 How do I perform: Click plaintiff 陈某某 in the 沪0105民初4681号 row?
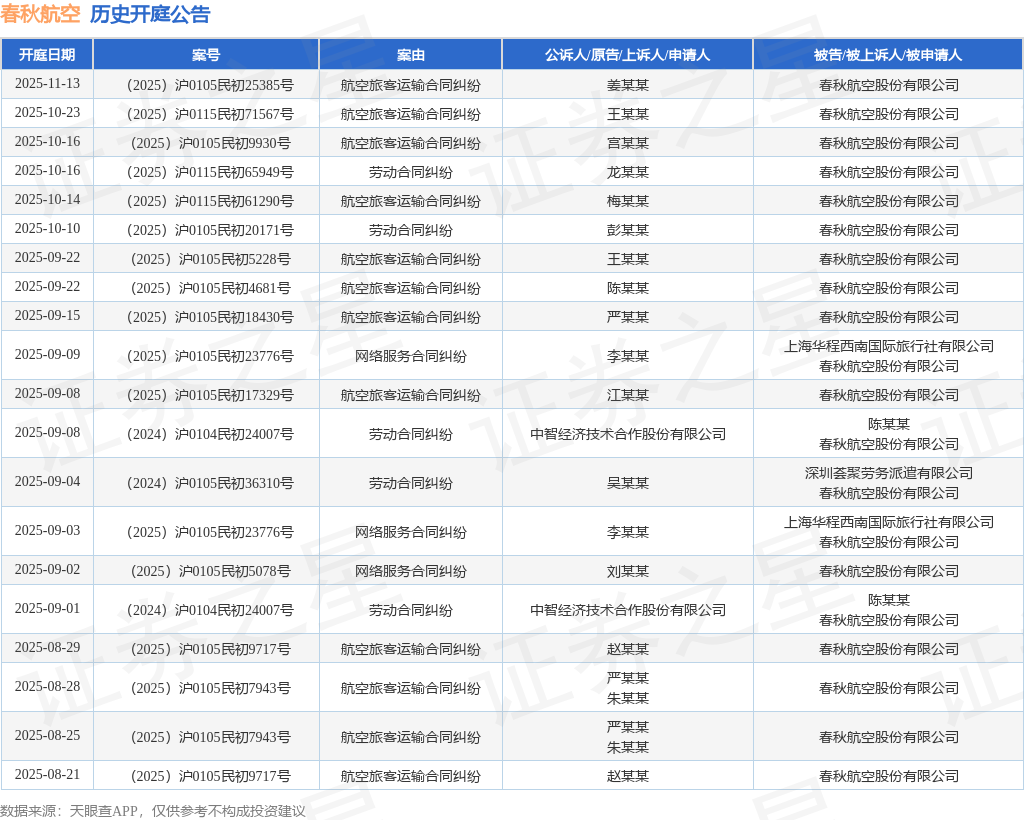(x=628, y=288)
